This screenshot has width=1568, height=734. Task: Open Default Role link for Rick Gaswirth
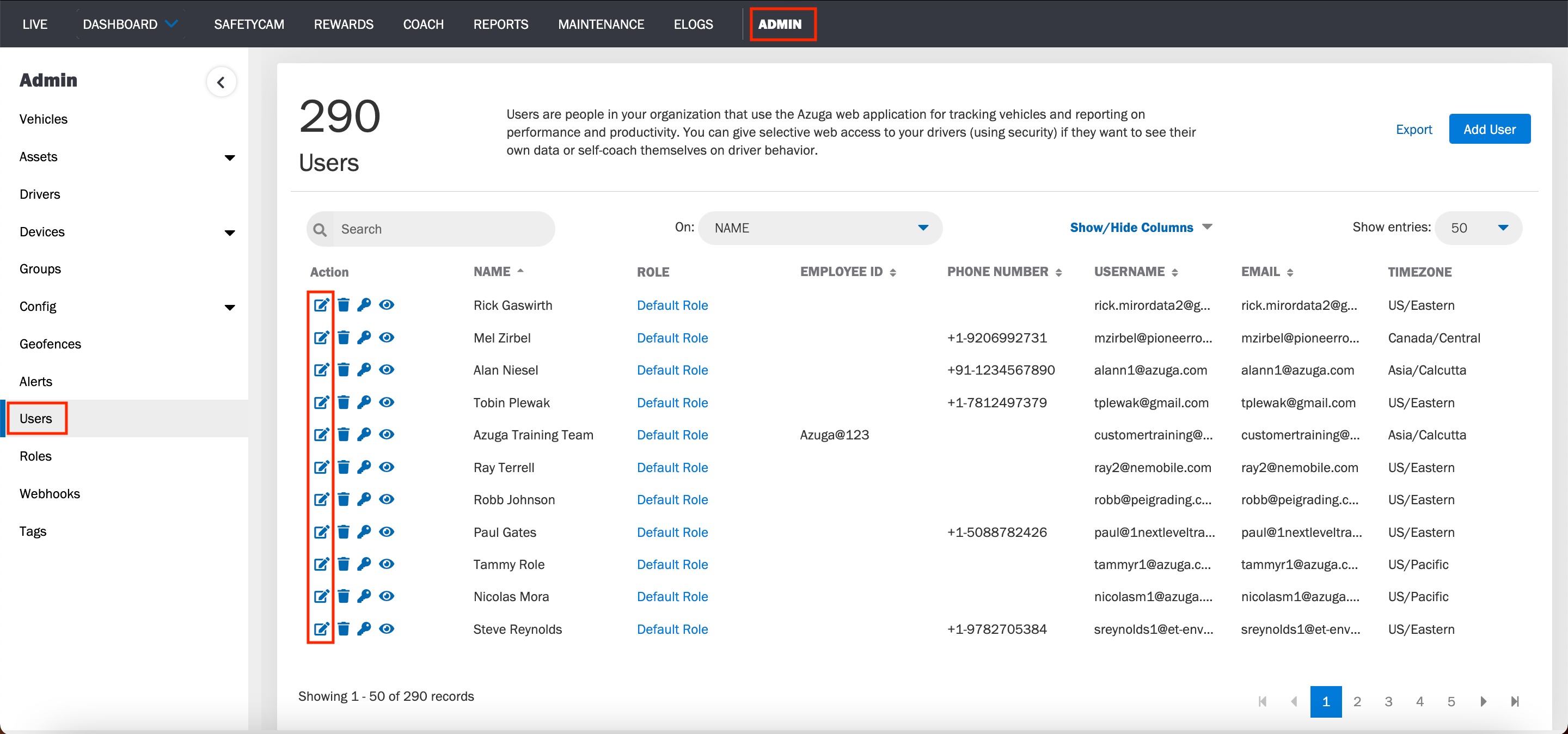(x=672, y=305)
